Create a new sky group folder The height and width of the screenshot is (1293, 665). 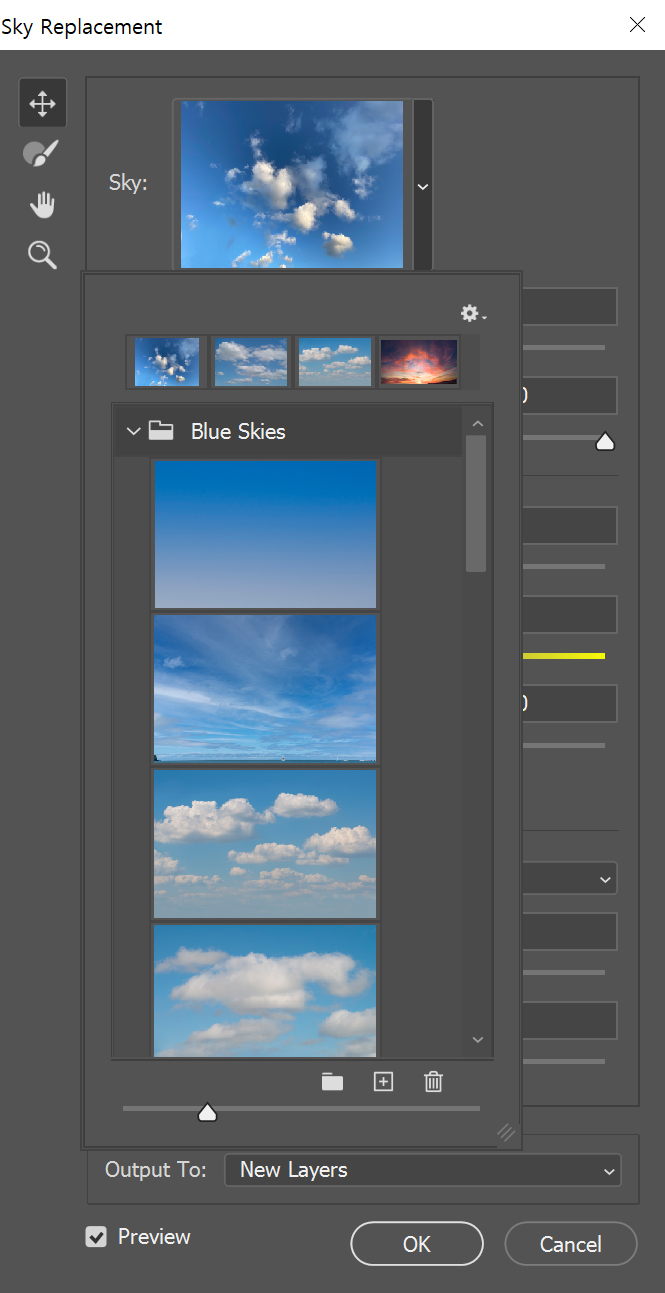(332, 1082)
